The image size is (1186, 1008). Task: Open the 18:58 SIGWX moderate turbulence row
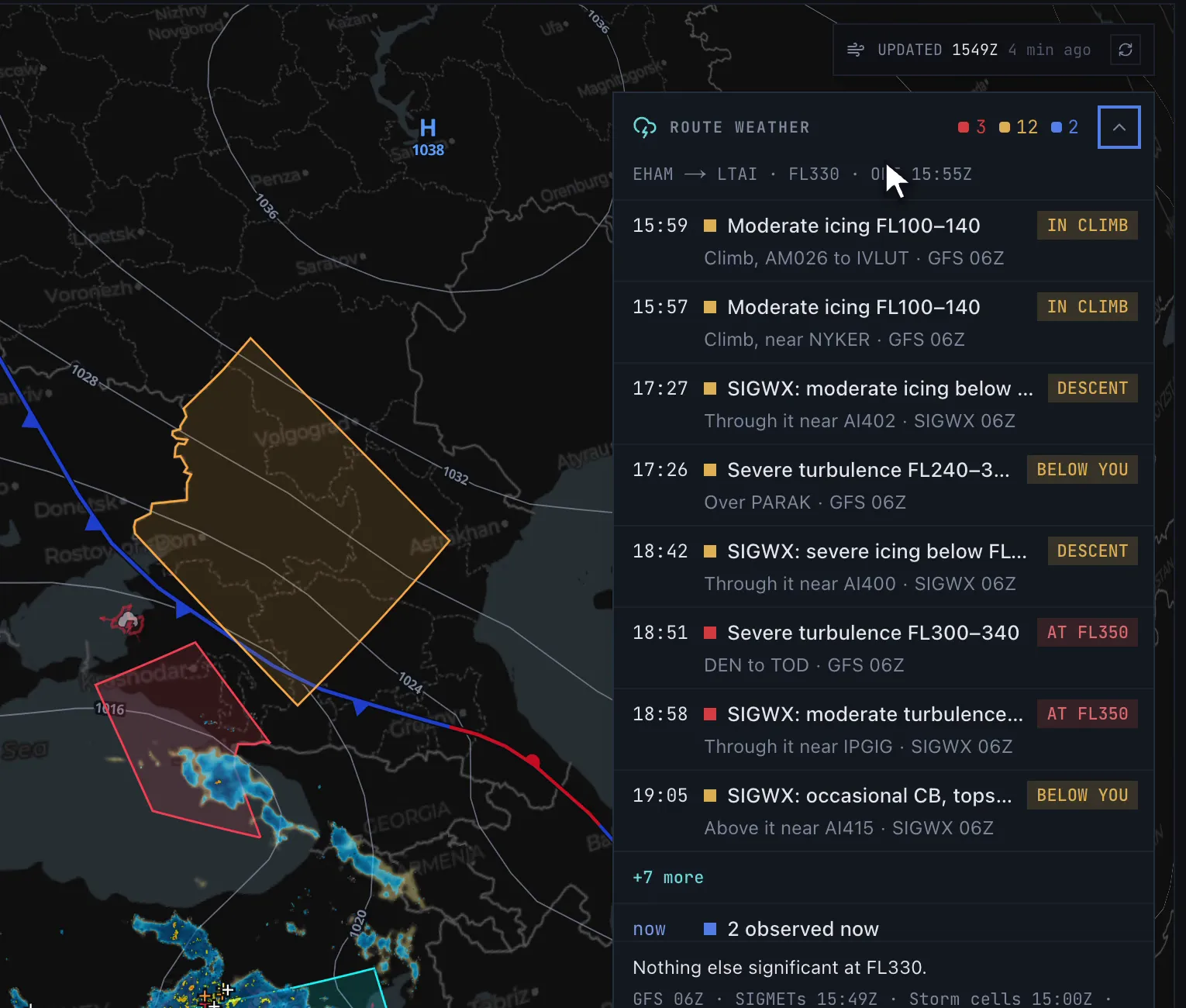tap(884, 730)
